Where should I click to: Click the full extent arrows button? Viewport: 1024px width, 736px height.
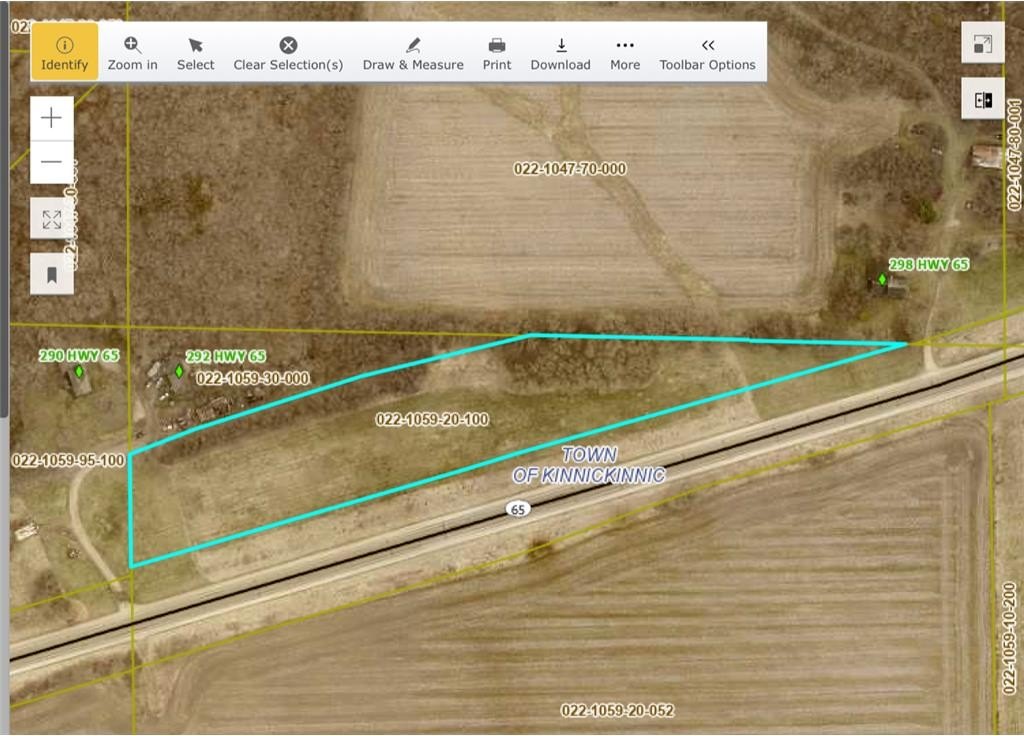[52, 219]
